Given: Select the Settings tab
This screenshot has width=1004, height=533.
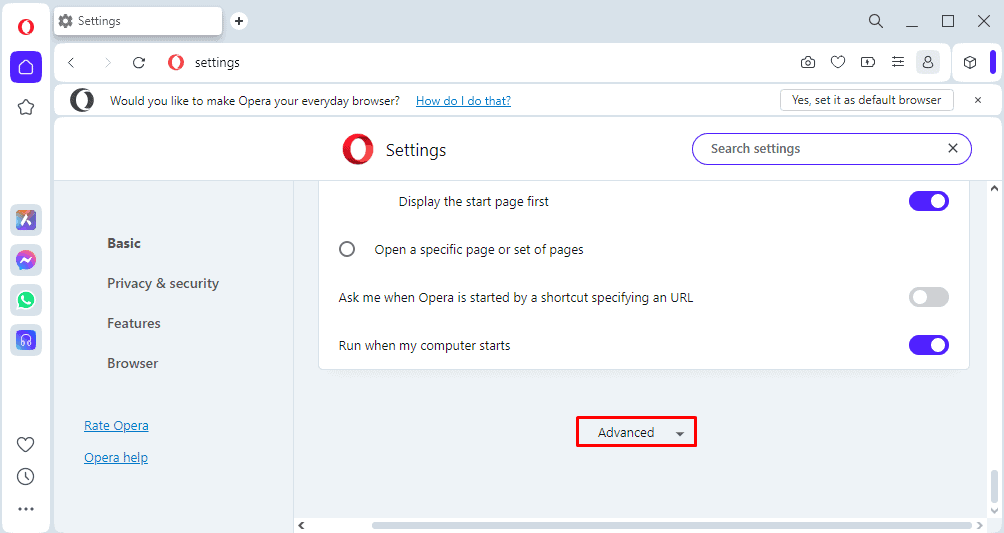Looking at the screenshot, I should coord(138,21).
